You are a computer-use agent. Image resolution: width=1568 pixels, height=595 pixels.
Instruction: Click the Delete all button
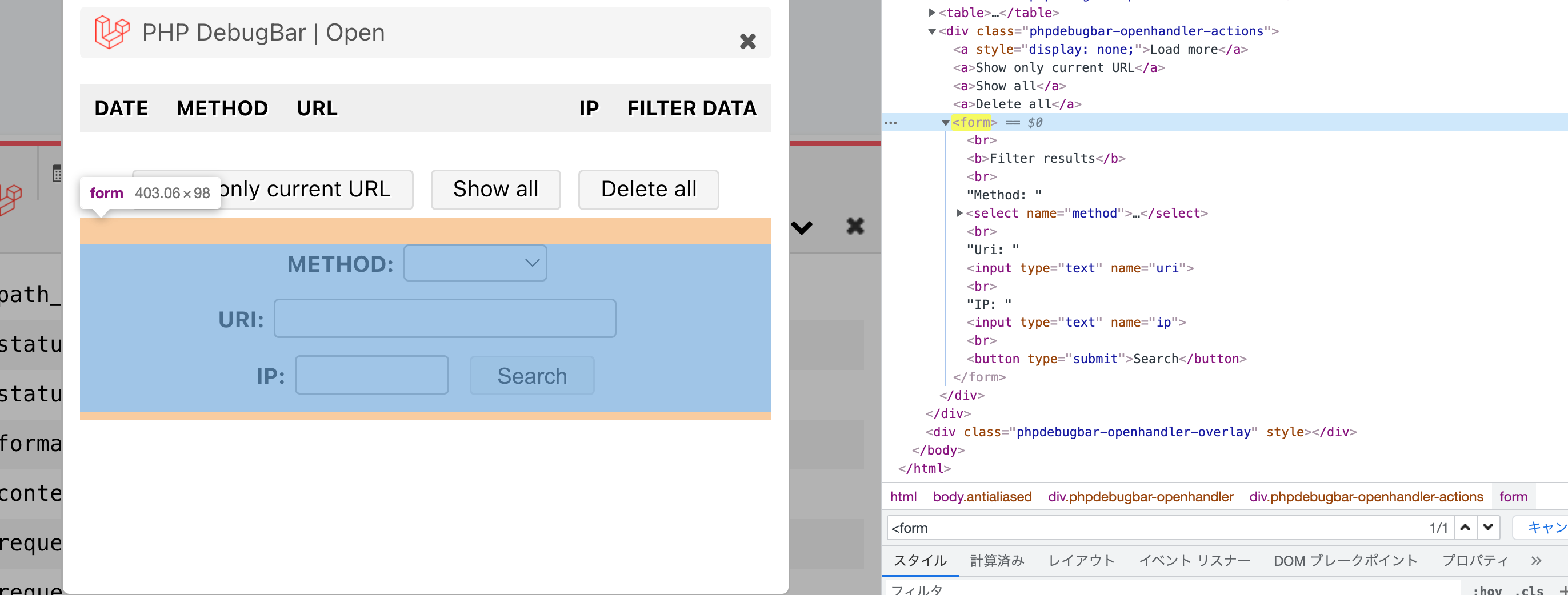point(648,189)
